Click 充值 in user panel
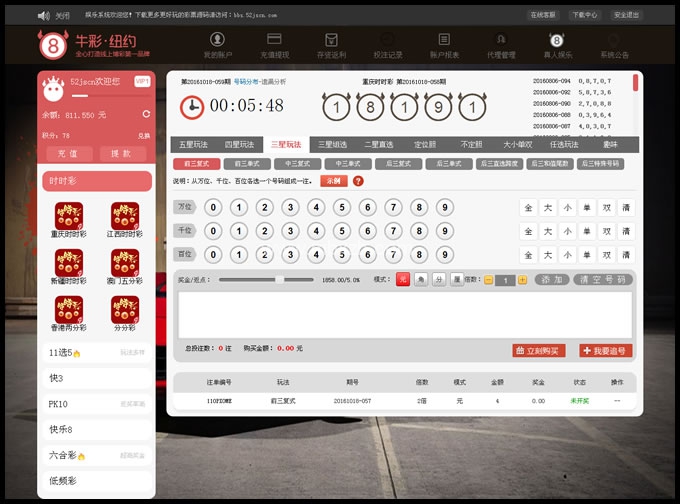 69,154
